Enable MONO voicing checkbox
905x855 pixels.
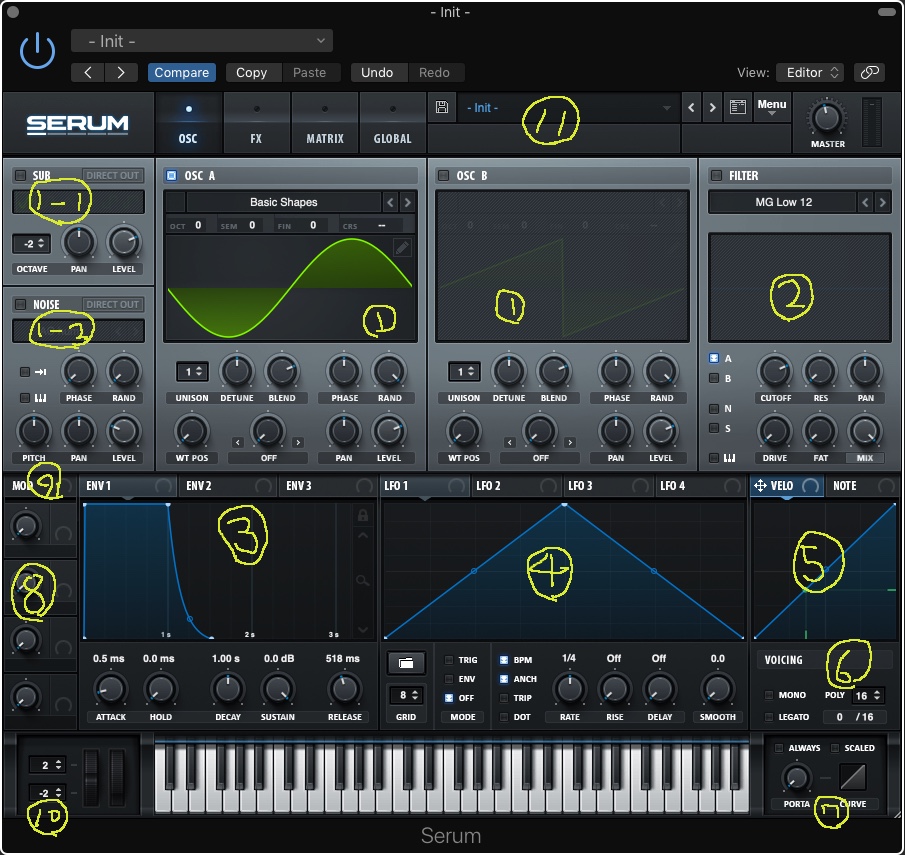(769, 695)
